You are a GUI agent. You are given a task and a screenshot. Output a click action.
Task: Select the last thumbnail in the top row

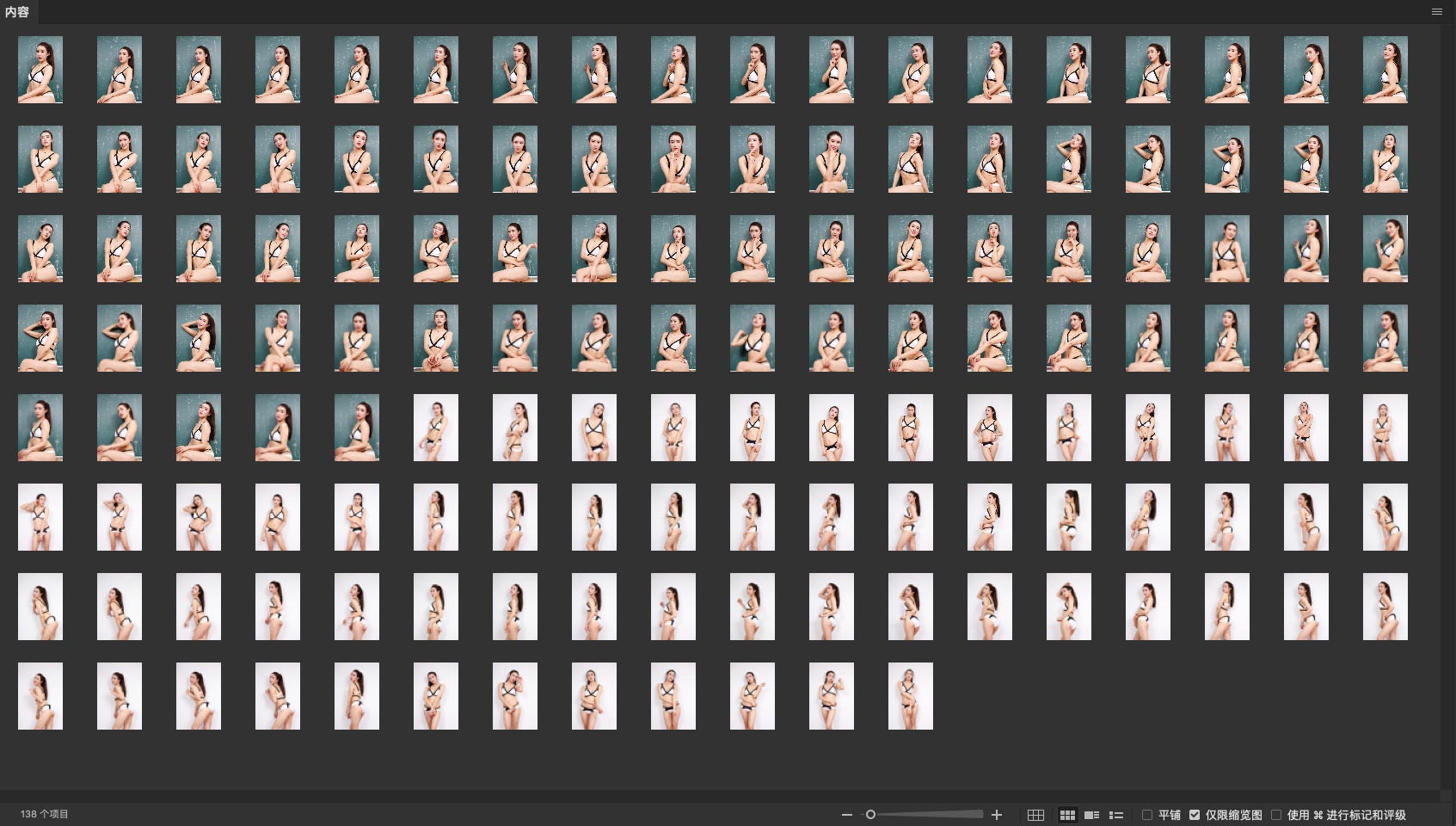coord(1385,70)
